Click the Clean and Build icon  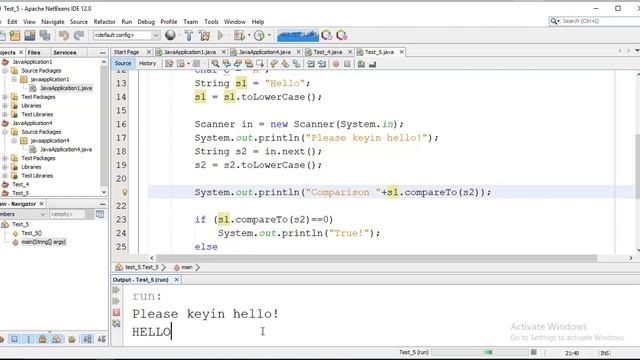point(204,36)
